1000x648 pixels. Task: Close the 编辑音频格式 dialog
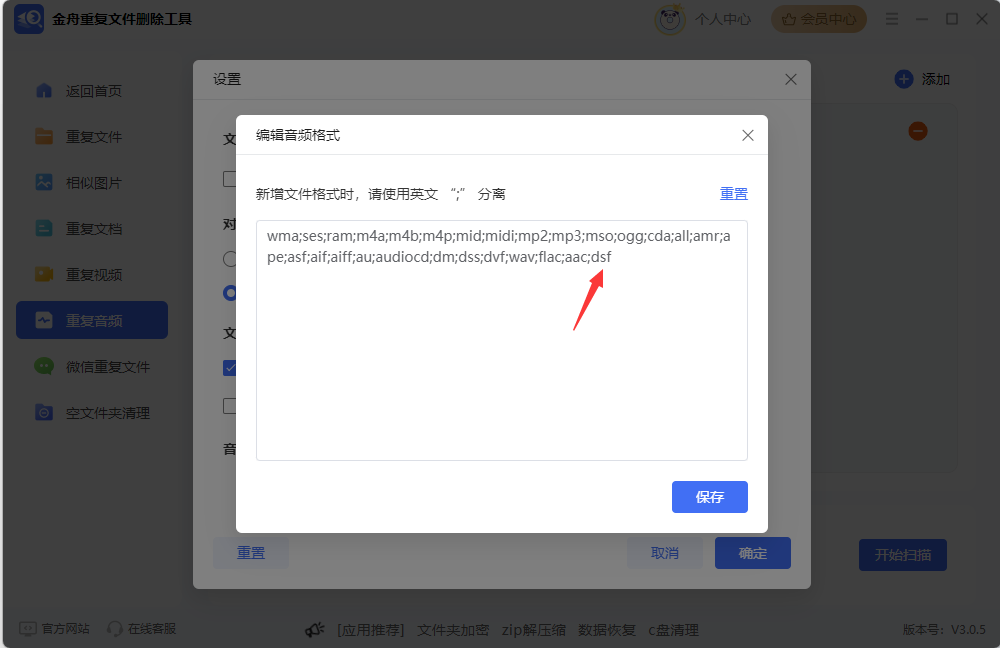tap(747, 135)
